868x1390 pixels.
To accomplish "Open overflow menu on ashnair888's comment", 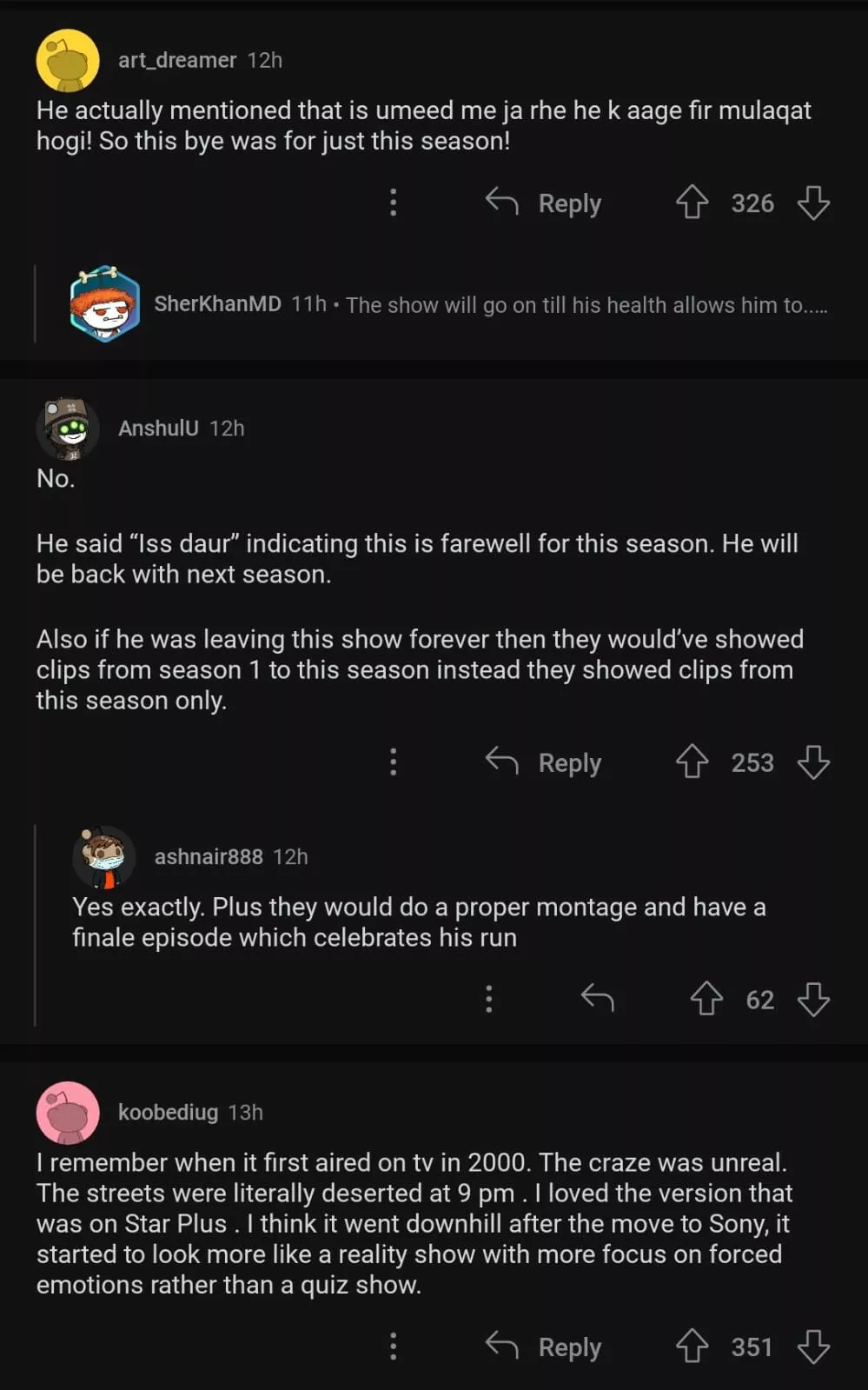I will (488, 999).
